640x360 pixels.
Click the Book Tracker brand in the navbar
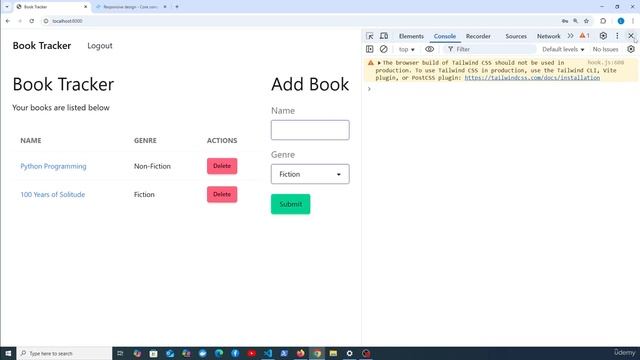(x=42, y=46)
